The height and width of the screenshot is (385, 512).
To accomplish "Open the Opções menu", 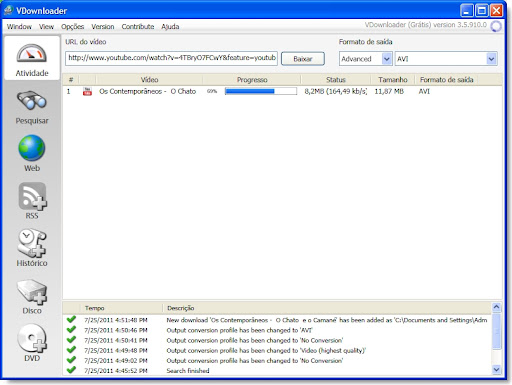I will (x=72, y=27).
